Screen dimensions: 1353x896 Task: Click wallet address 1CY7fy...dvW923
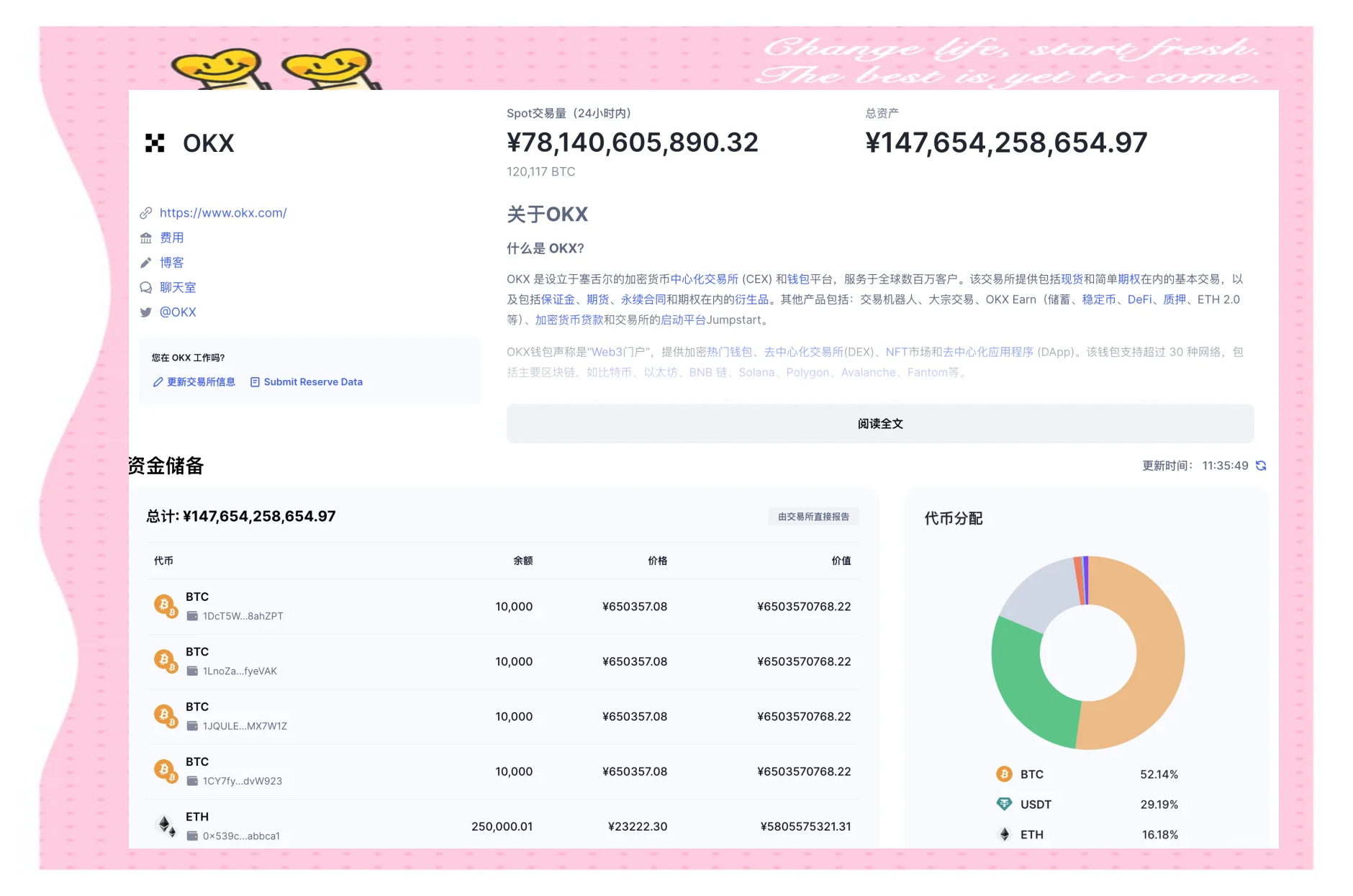[243, 781]
